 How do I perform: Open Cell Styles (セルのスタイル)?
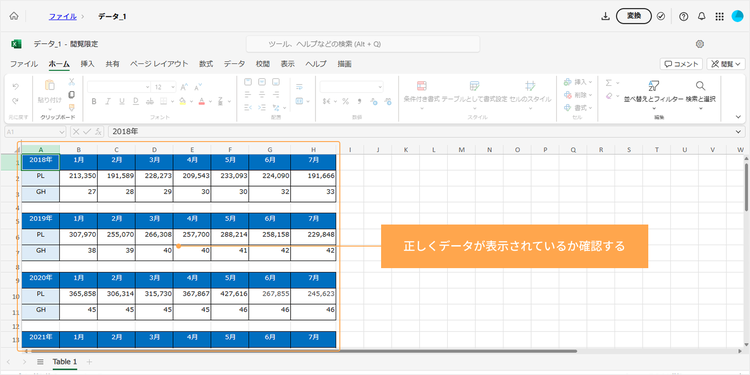point(530,92)
